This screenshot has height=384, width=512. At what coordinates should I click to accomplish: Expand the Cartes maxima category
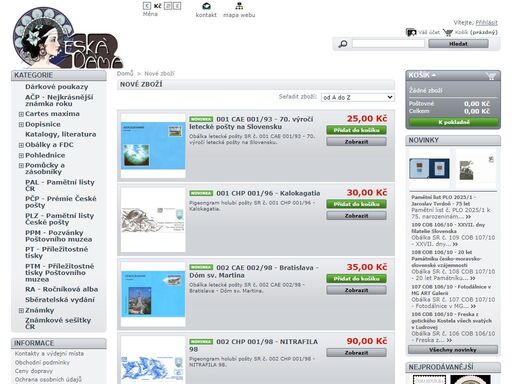tap(21, 114)
